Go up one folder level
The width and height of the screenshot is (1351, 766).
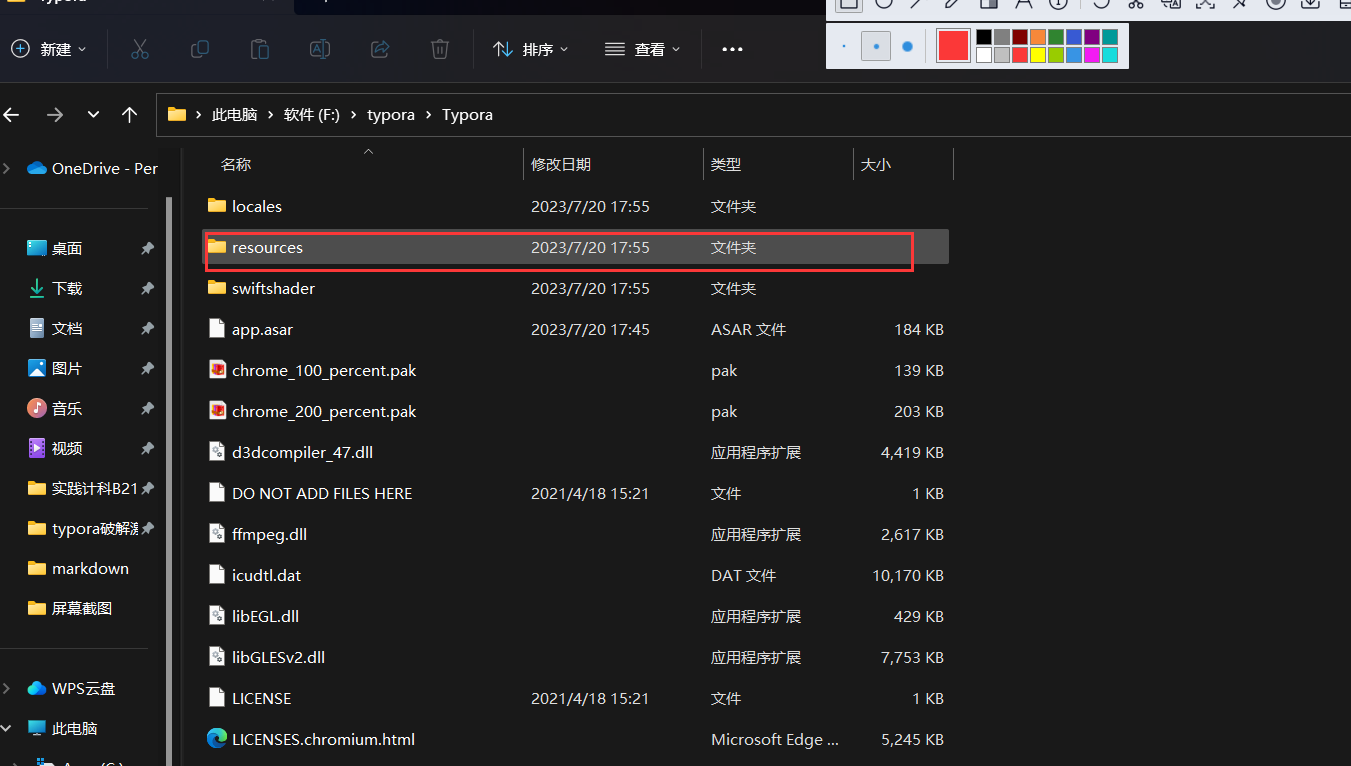(129, 115)
